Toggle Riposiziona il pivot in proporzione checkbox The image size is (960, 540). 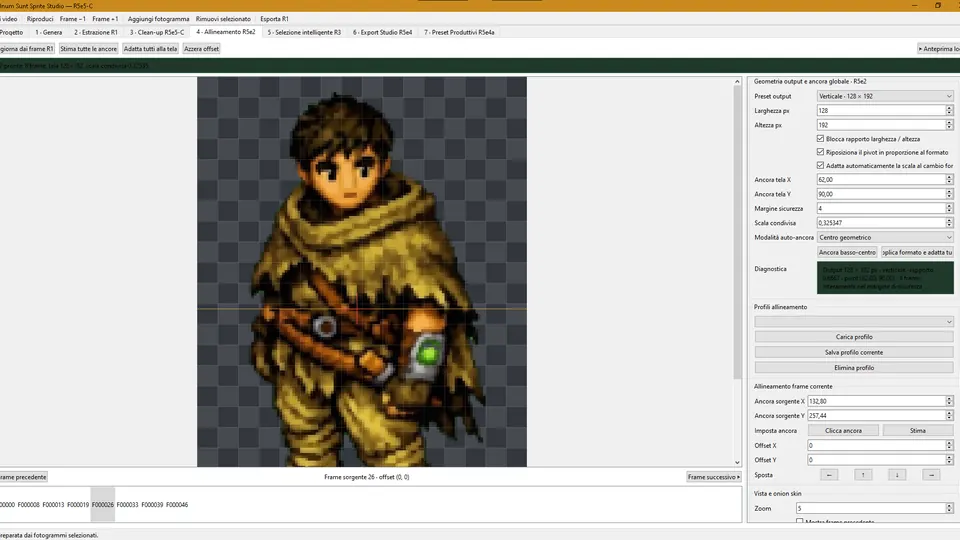[x=820, y=152]
